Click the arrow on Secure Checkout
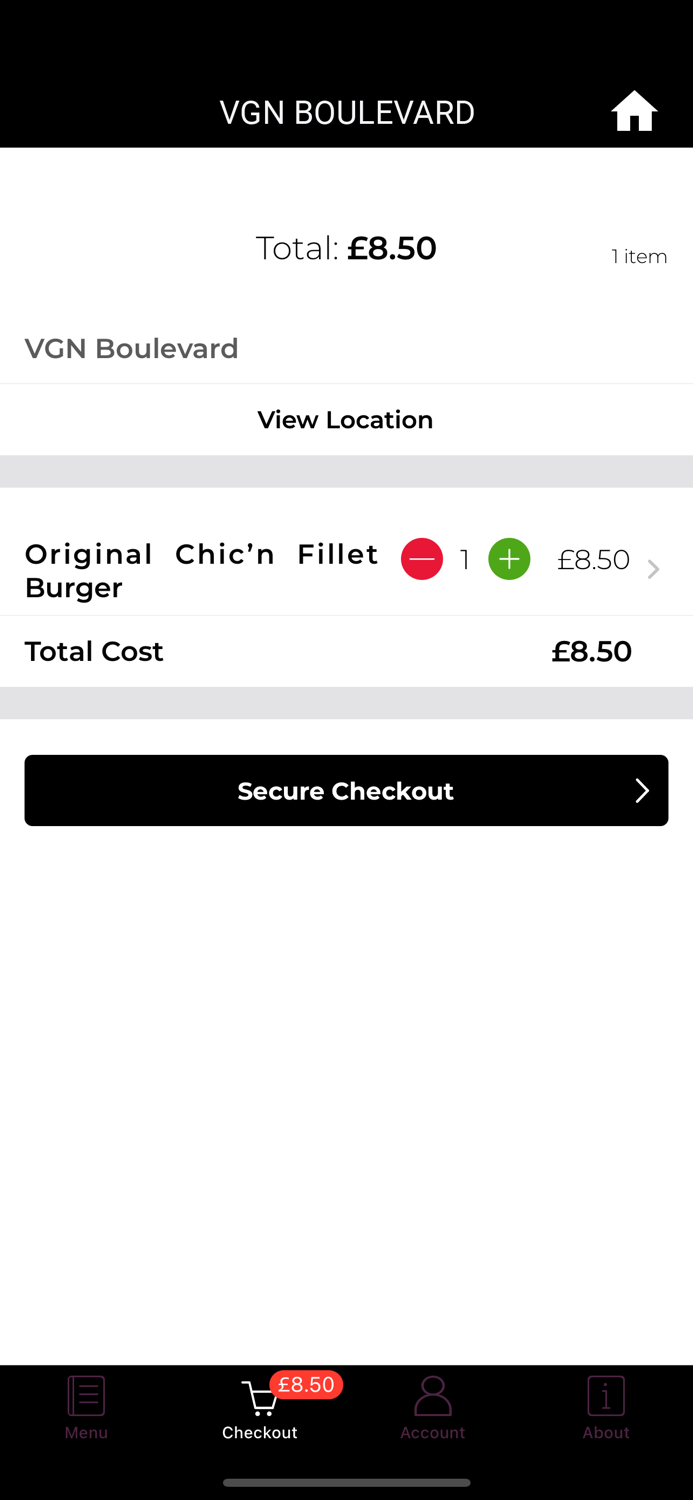 pyautogui.click(x=642, y=791)
